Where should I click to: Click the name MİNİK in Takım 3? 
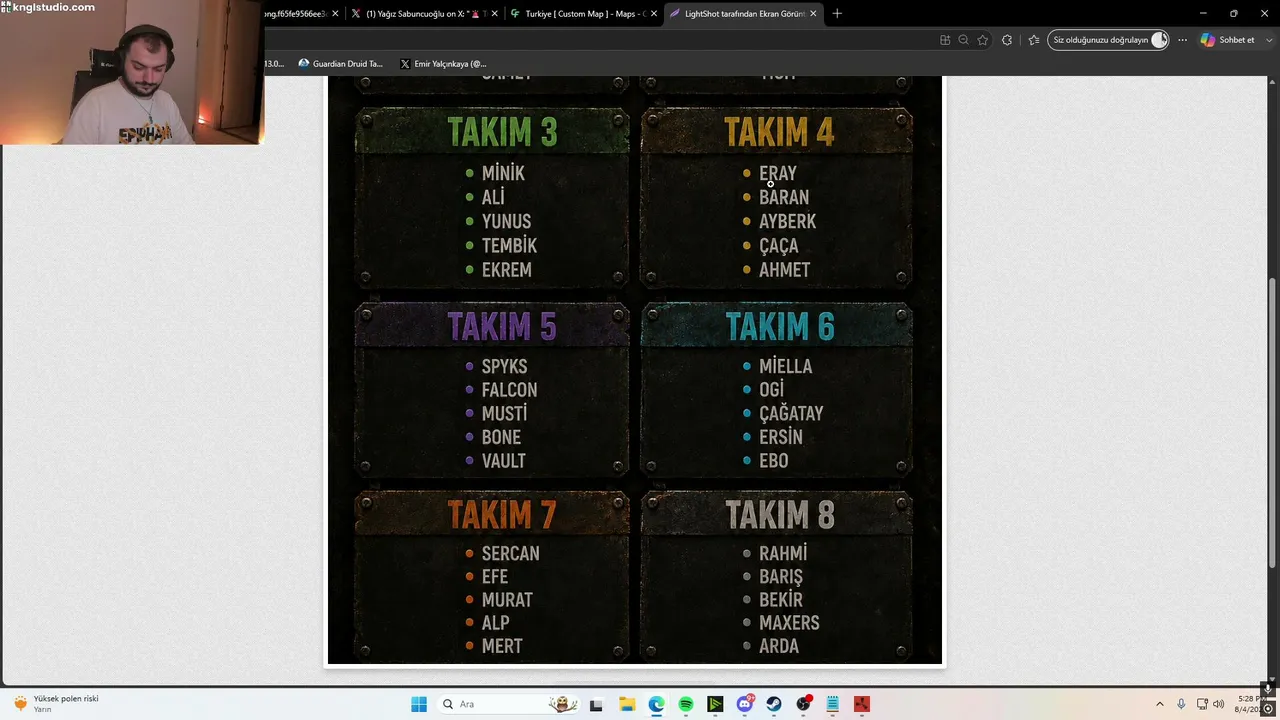(503, 173)
